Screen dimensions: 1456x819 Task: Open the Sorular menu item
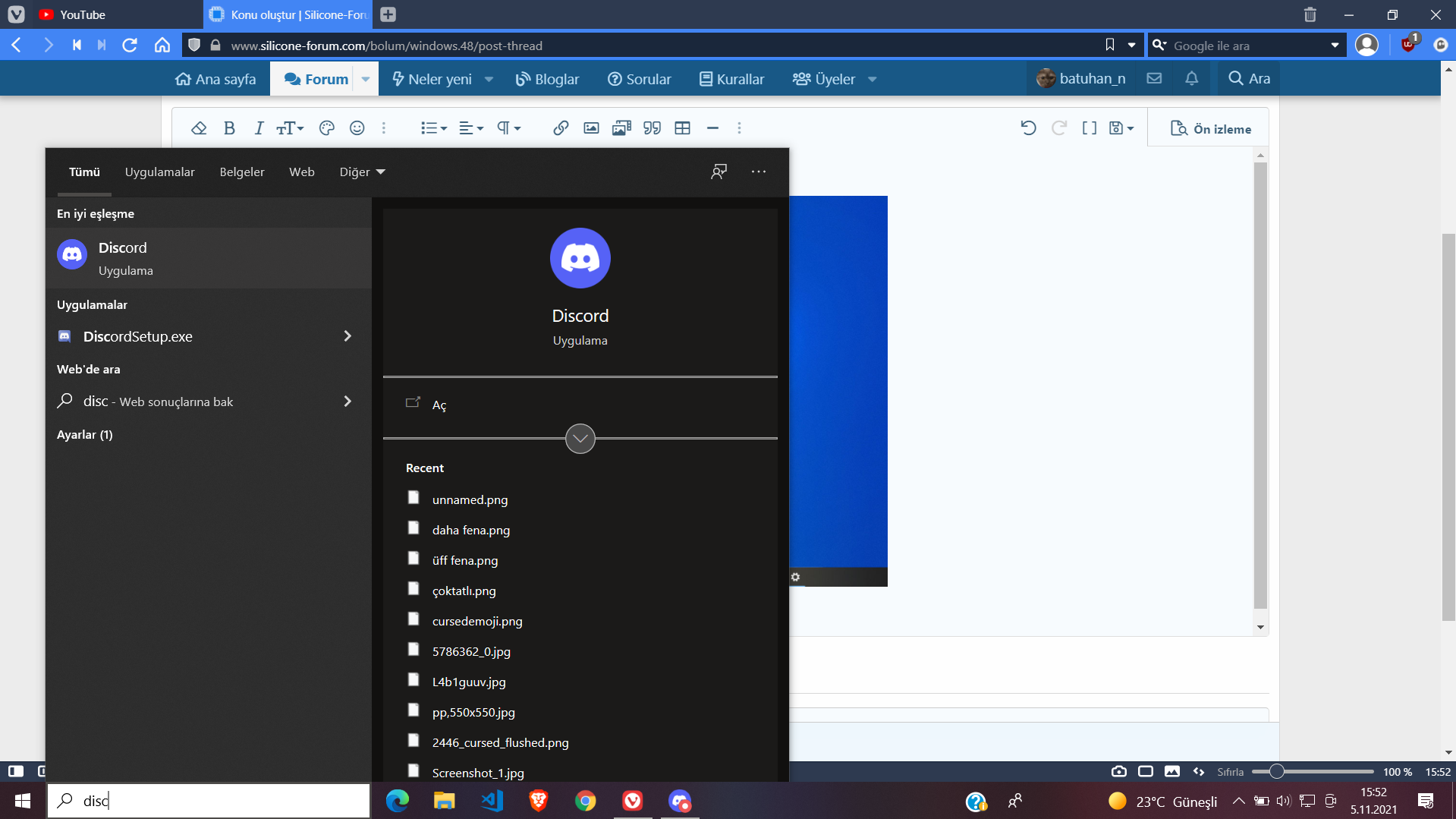click(x=640, y=79)
